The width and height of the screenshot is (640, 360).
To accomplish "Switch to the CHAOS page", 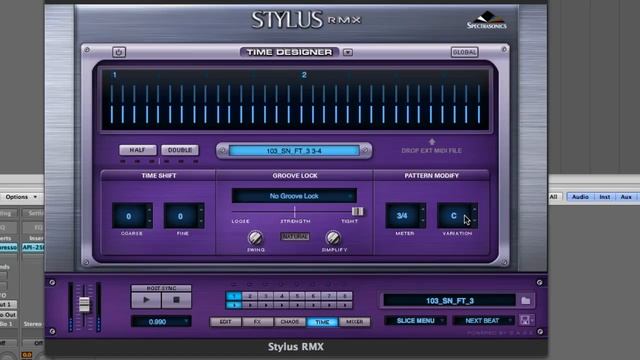I will (x=290, y=322).
